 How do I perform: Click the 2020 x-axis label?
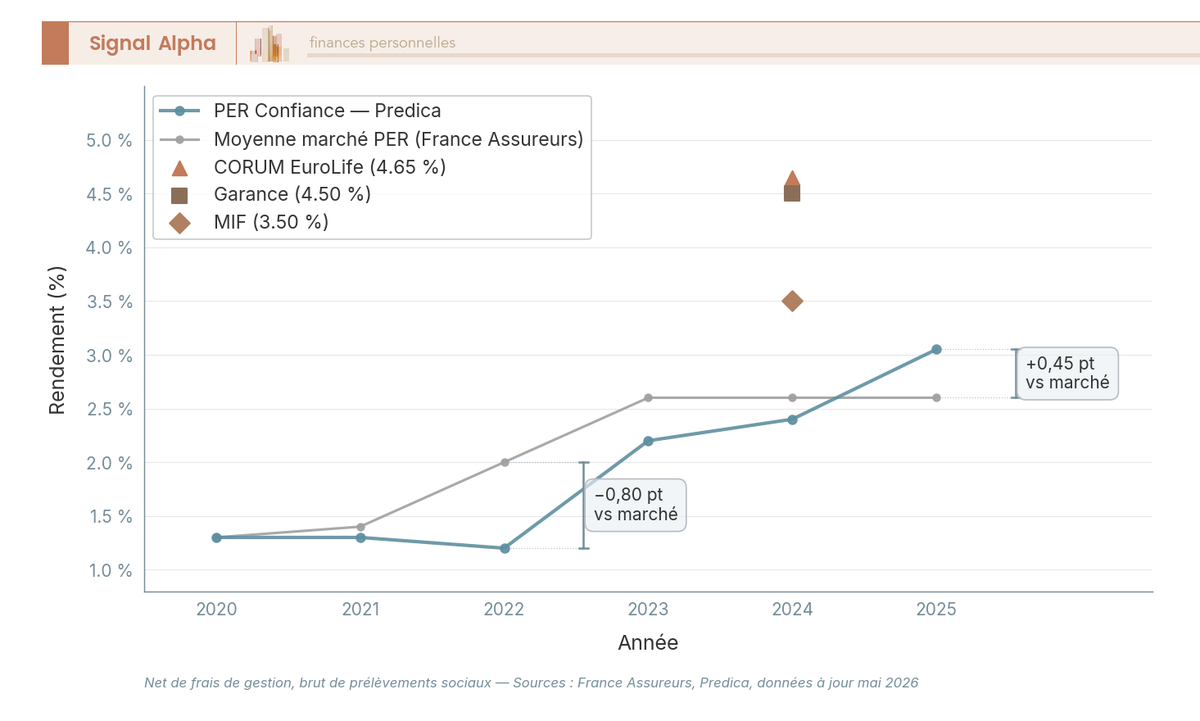(216, 609)
